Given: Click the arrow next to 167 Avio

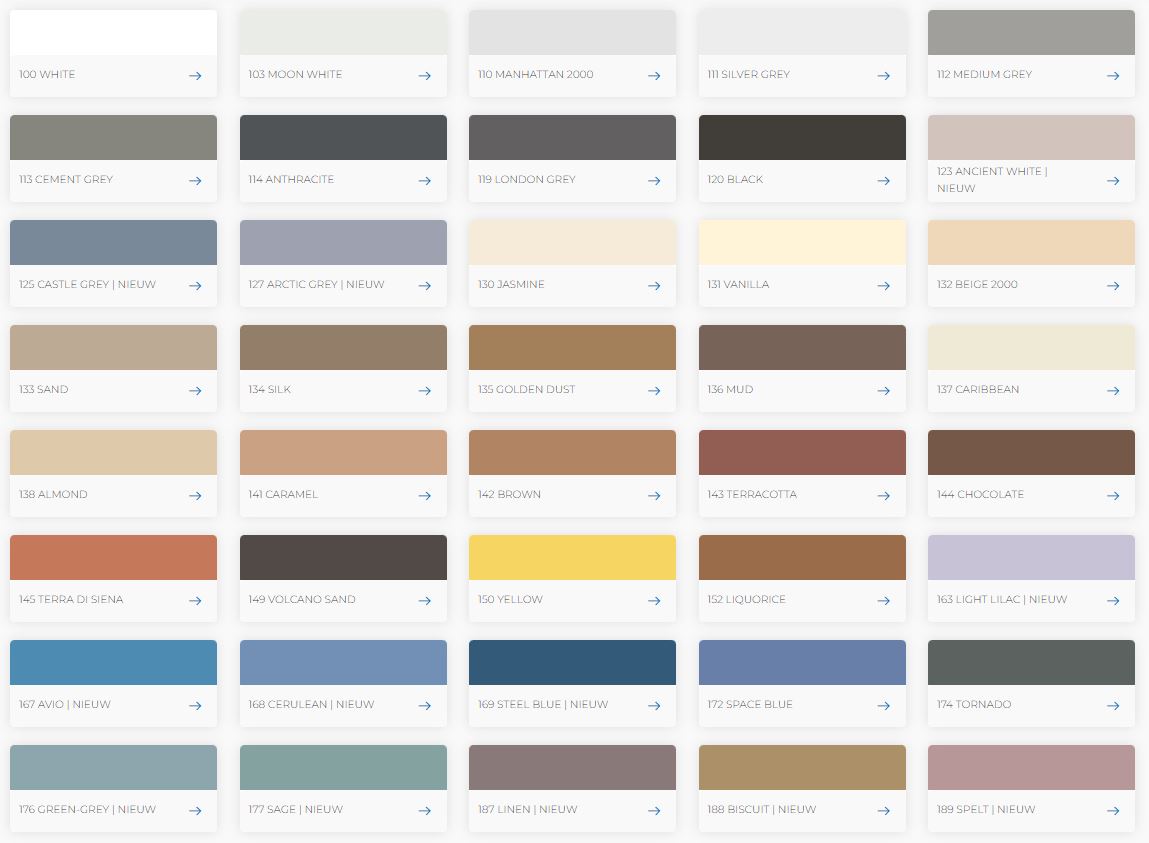Looking at the screenshot, I should tap(195, 706).
